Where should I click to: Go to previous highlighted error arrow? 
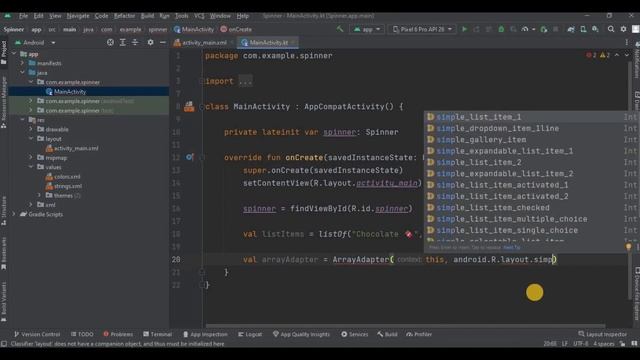617,55
